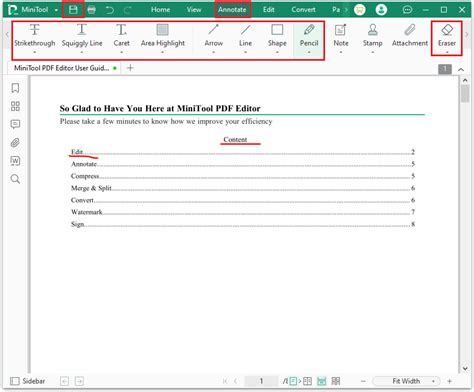The height and width of the screenshot is (392, 474).
Task: Expand Eraser tool options arrow
Action: tap(447, 52)
